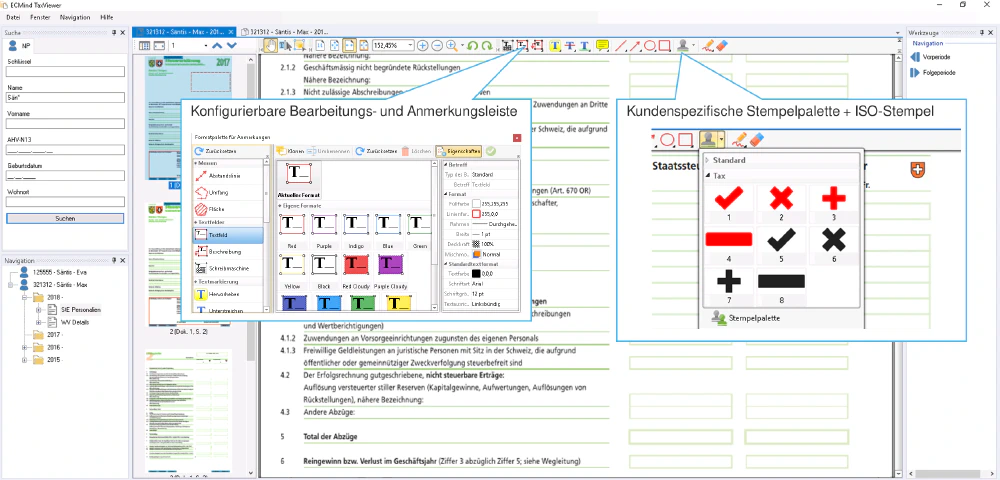Click the zoom out minus icon
1000x480 pixels.
pyautogui.click(x=437, y=45)
